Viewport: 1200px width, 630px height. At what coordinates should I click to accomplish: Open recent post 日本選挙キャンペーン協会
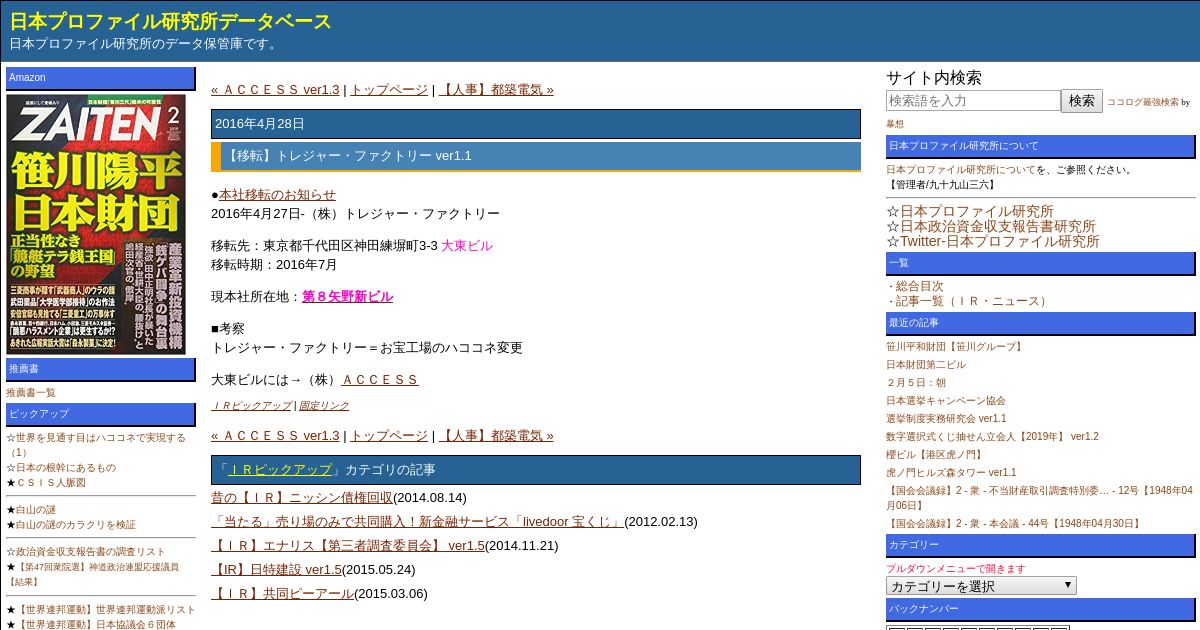tap(946, 401)
